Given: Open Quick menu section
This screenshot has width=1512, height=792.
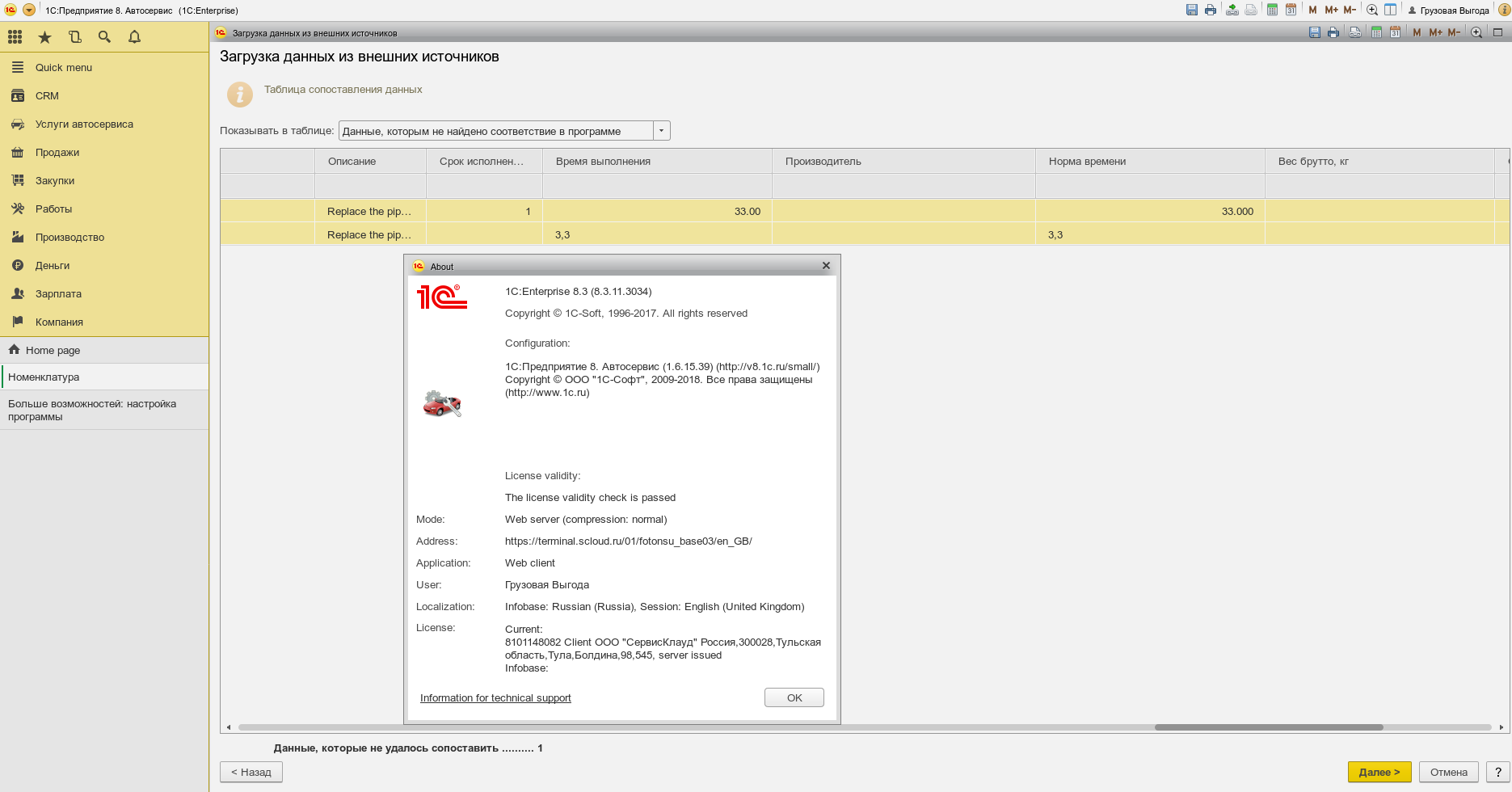Looking at the screenshot, I should [x=104, y=67].
